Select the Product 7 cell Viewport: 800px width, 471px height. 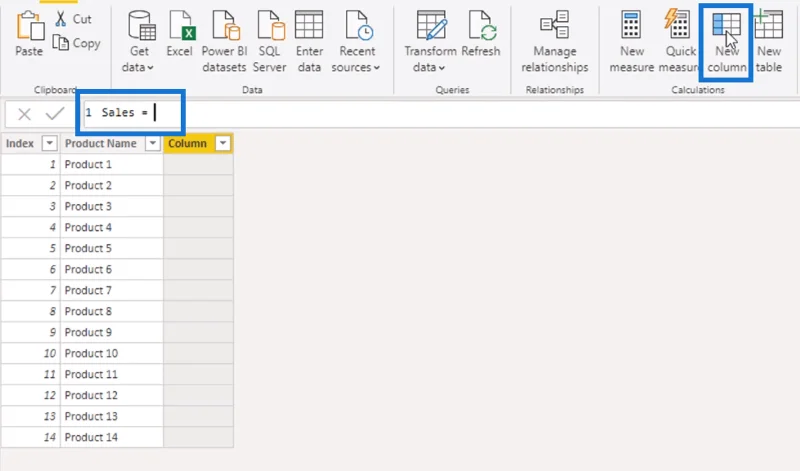click(x=112, y=290)
